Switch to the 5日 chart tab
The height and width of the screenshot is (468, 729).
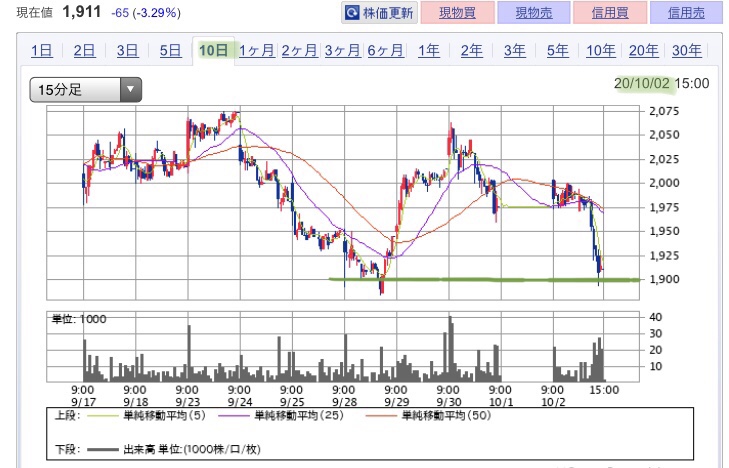click(171, 50)
